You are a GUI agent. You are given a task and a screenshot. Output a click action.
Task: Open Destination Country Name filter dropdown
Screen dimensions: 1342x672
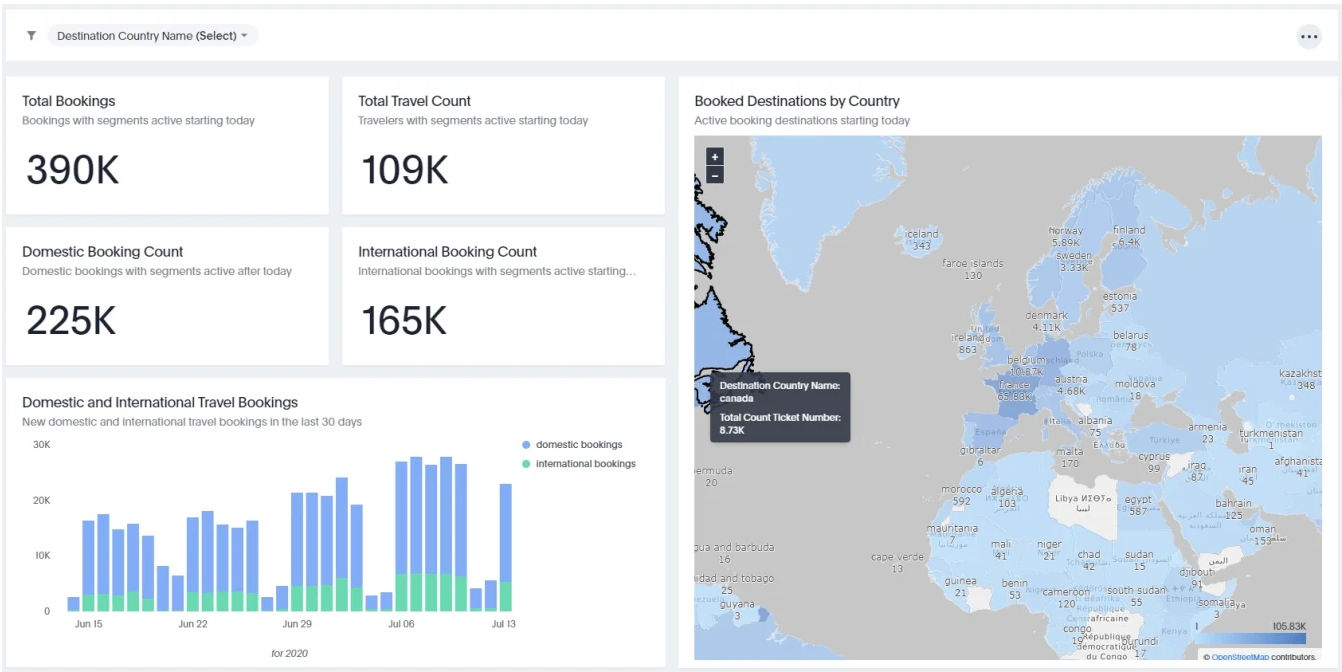(152, 36)
